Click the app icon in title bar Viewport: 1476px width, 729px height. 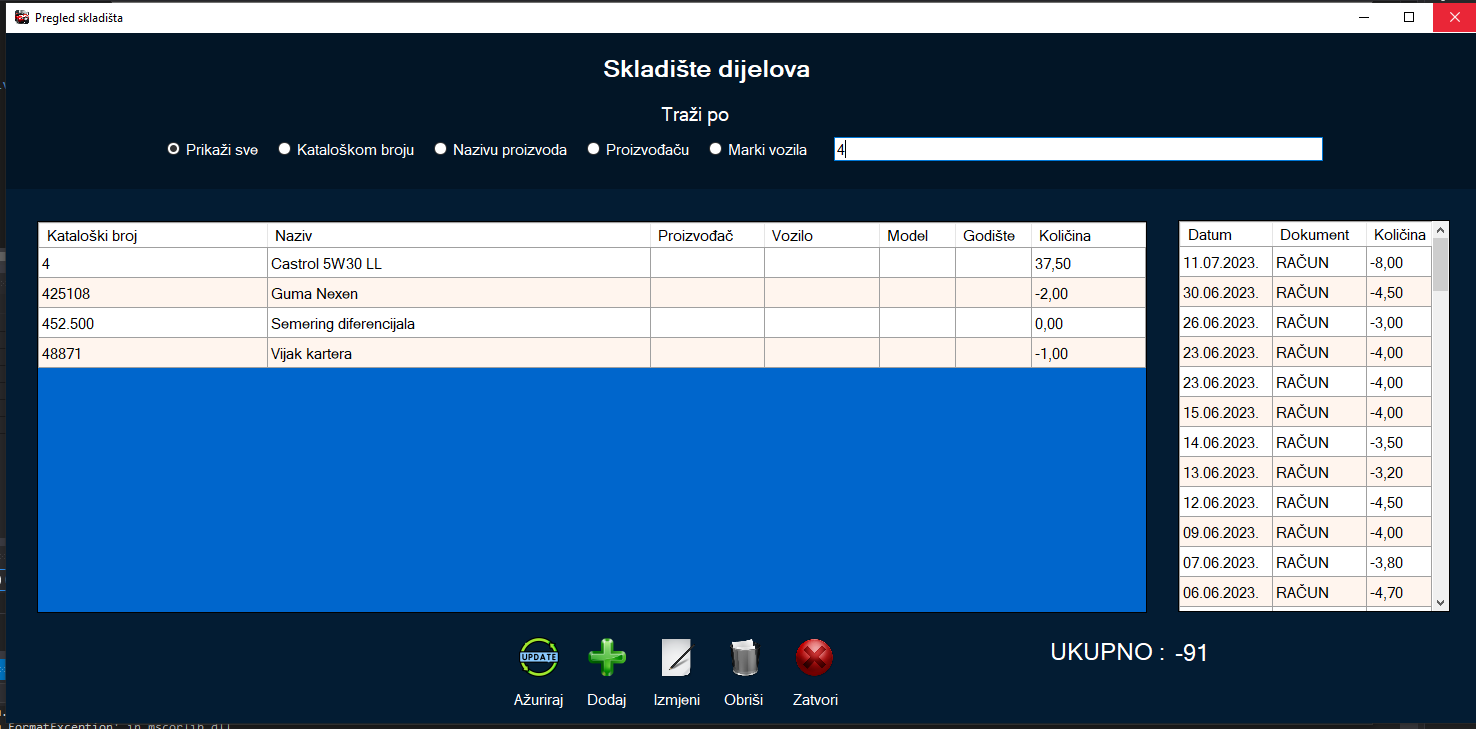click(22, 17)
